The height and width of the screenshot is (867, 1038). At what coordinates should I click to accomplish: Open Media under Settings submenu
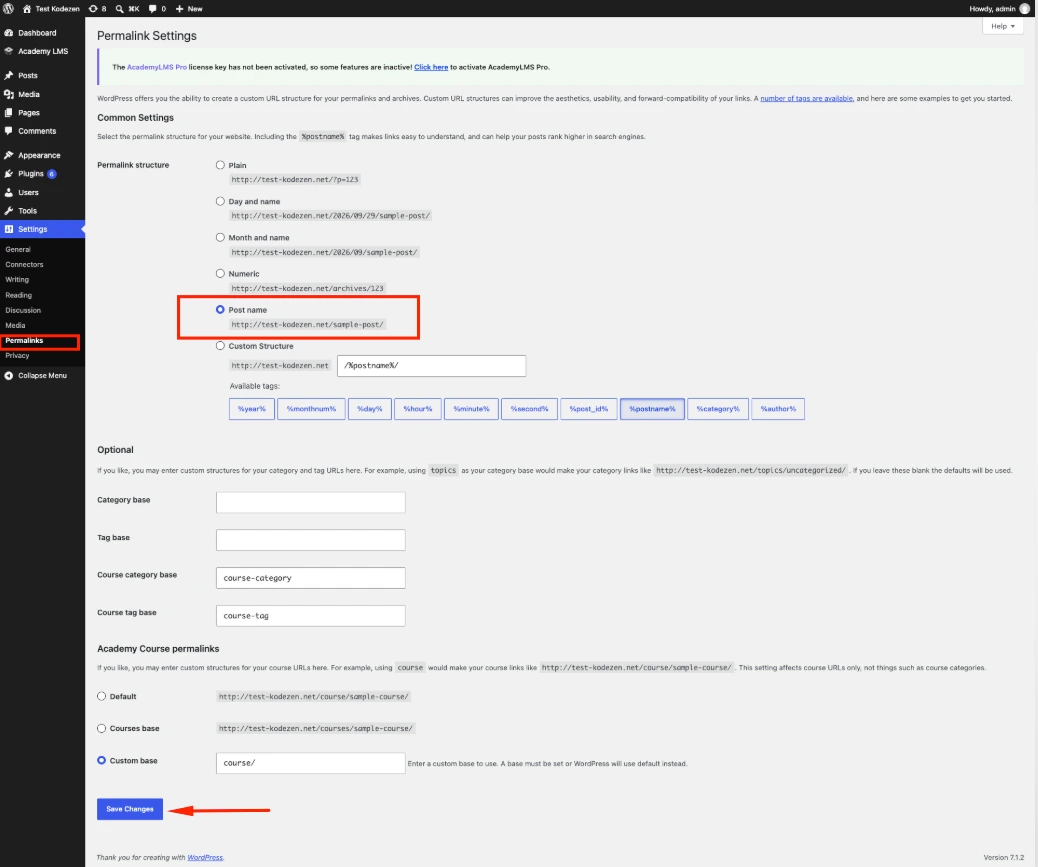(x=15, y=326)
